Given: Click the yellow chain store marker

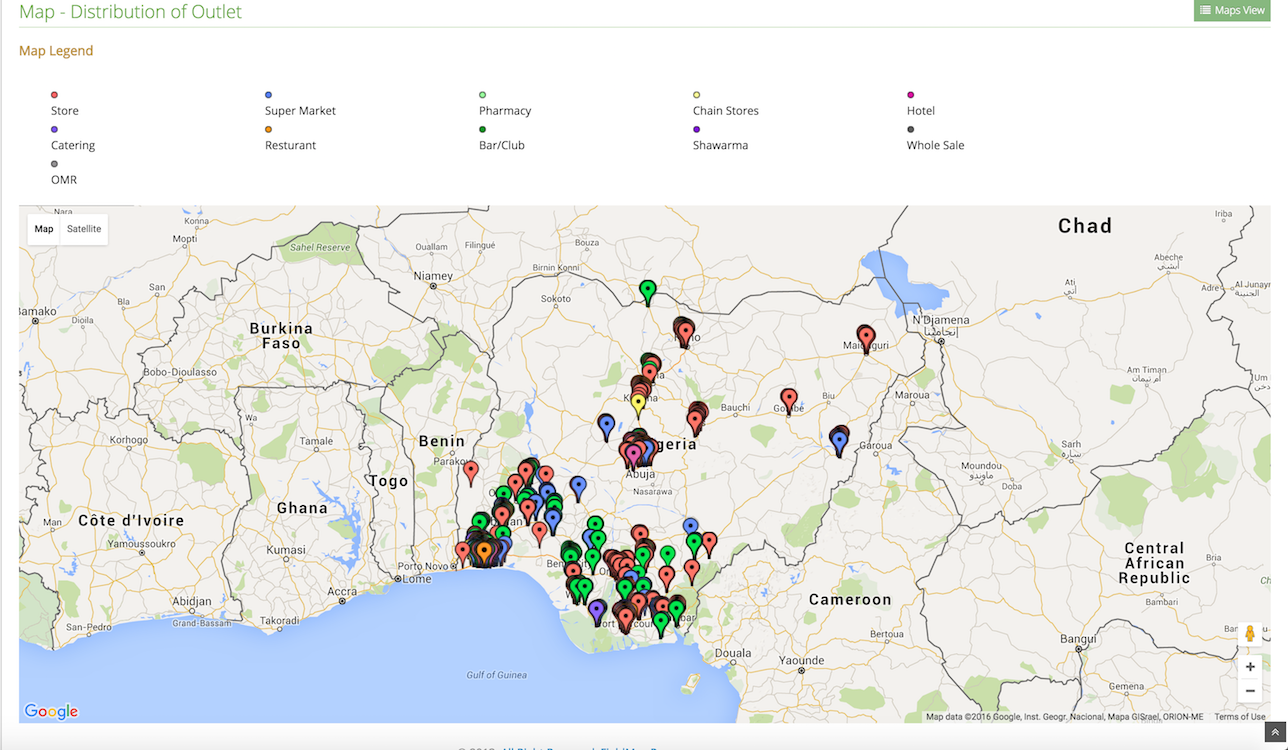Looking at the screenshot, I should click(x=638, y=405).
